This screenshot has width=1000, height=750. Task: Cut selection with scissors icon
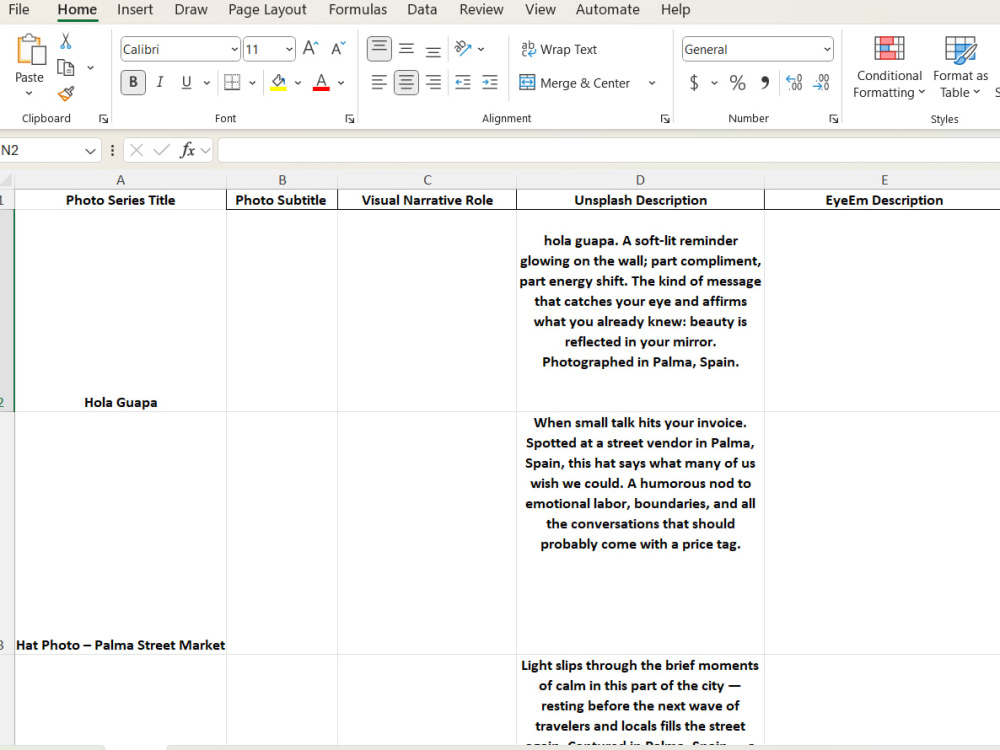pyautogui.click(x=66, y=41)
